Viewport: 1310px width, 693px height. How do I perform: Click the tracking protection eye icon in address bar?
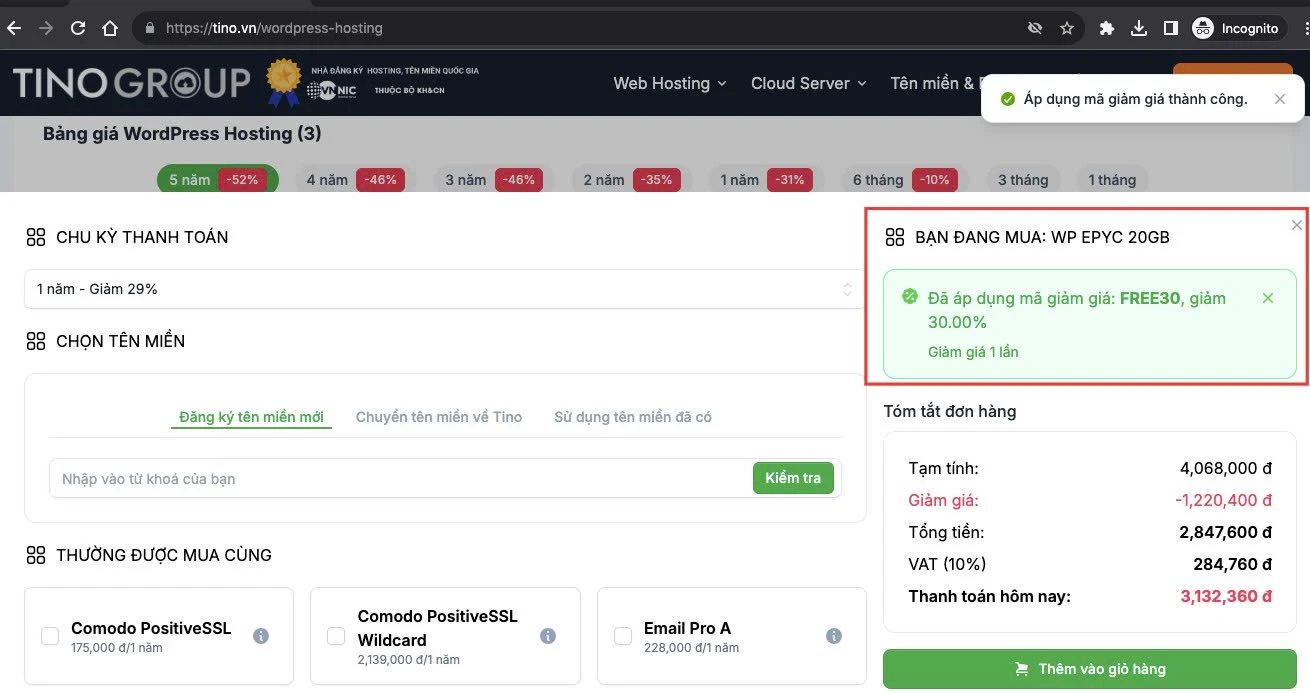(x=1035, y=28)
